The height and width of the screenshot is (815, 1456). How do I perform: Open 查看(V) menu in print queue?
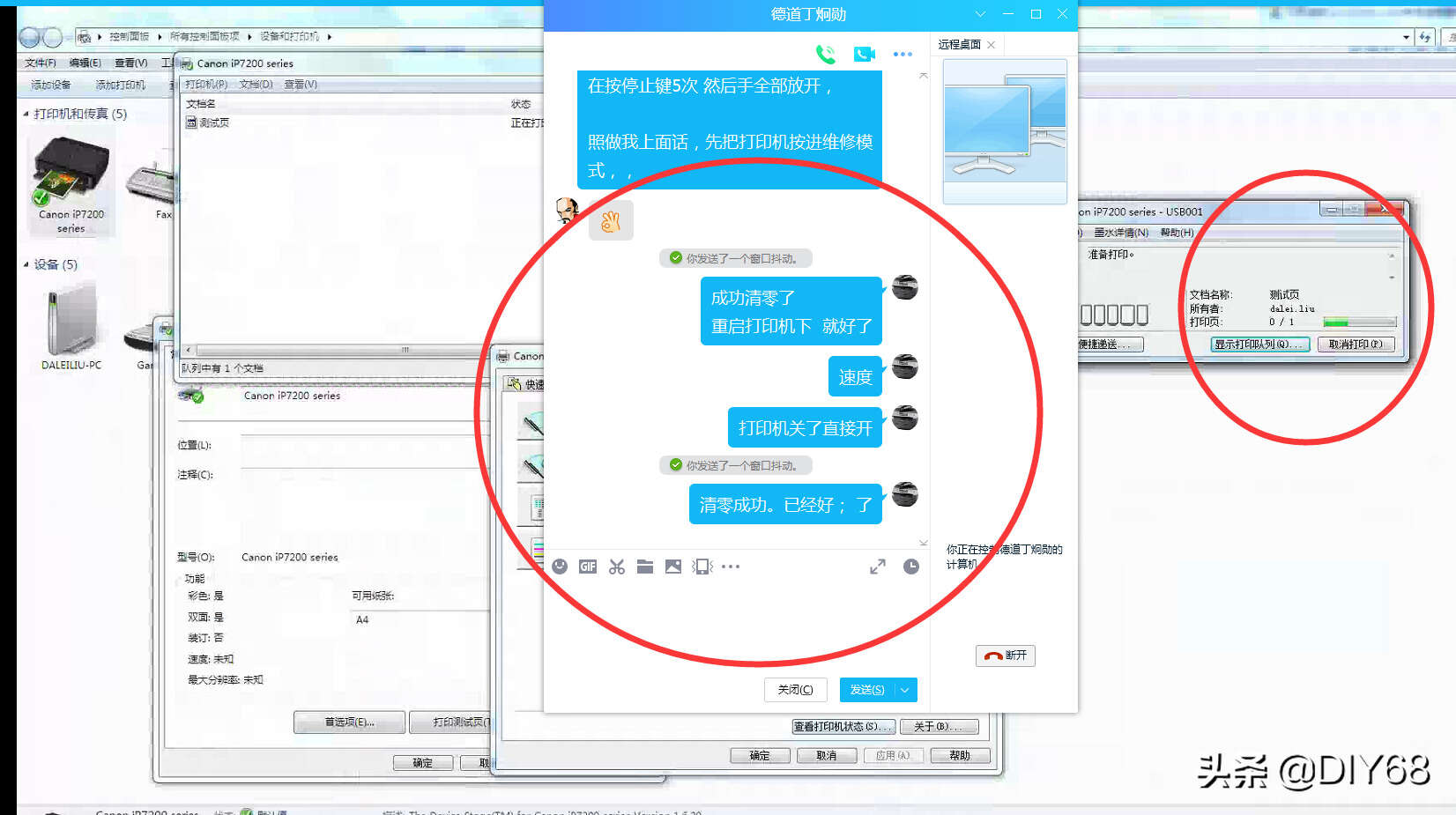pyautogui.click(x=301, y=85)
